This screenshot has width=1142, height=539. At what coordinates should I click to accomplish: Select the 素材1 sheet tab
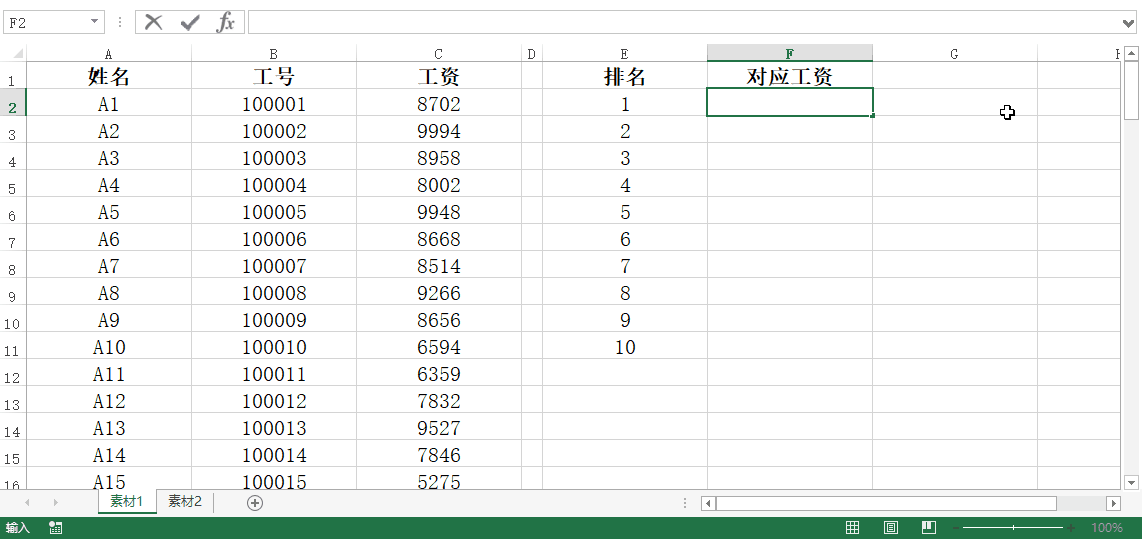127,502
